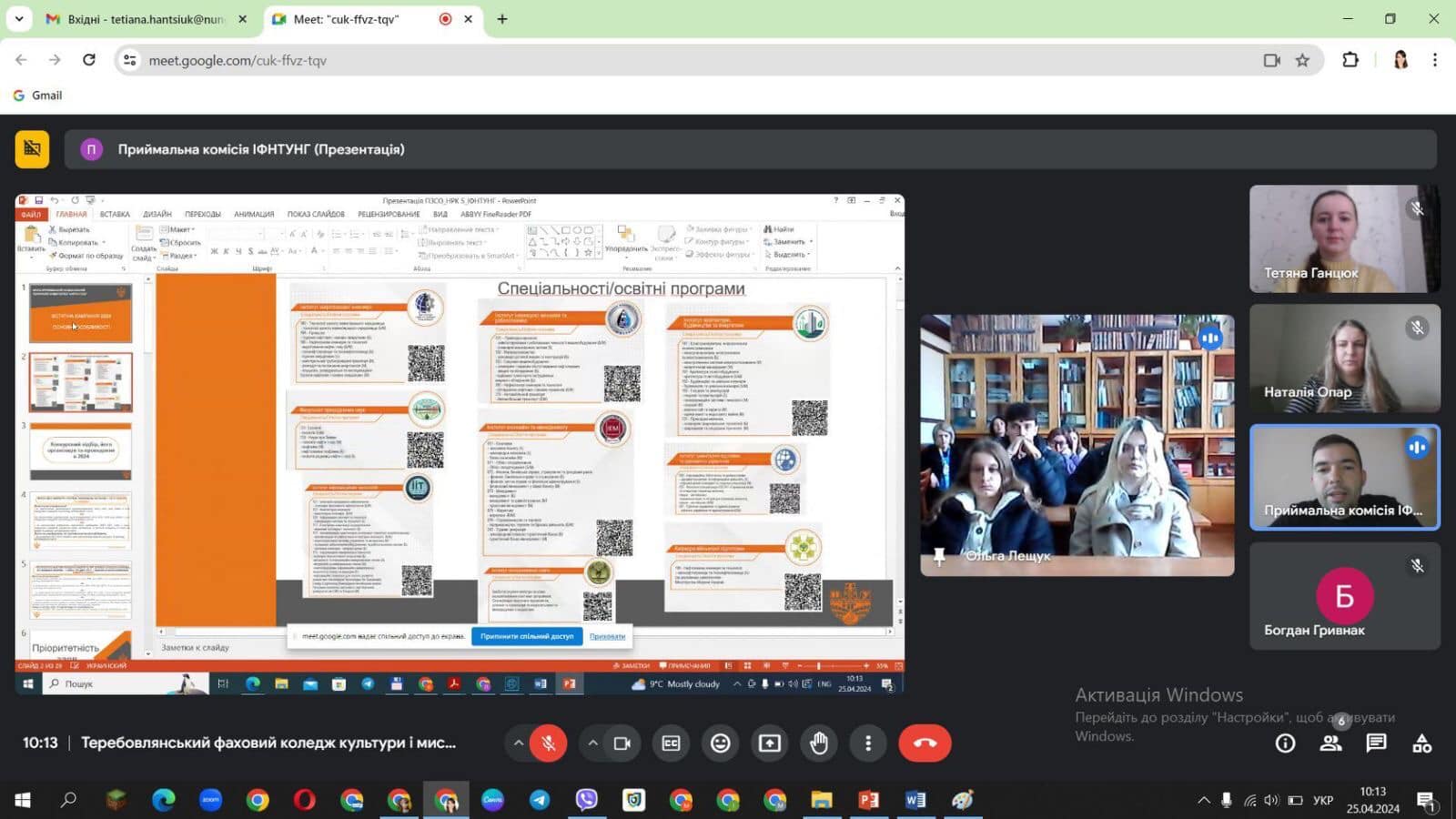Screen dimensions: 1456x819
Task: Expand audio settings arrow beside microphone
Action: tap(519, 743)
